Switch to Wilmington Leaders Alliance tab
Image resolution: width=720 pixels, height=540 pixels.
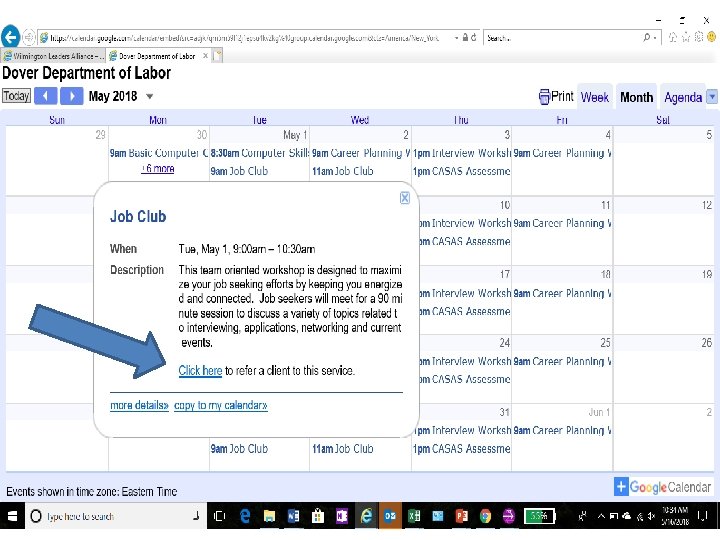53,56
